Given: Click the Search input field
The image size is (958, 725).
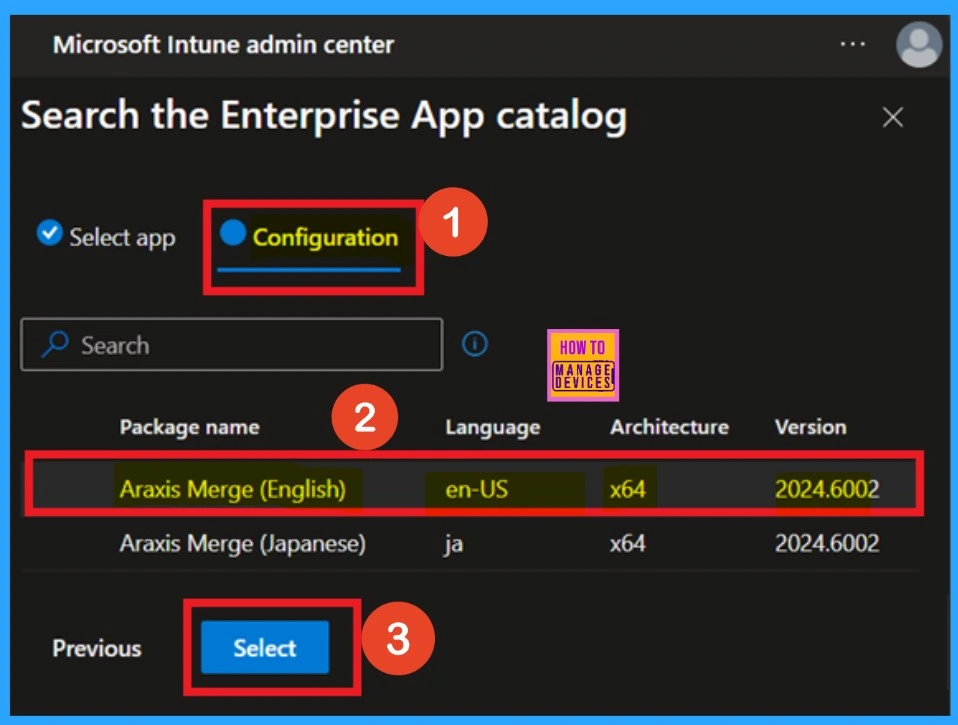Looking at the screenshot, I should pos(232,344).
